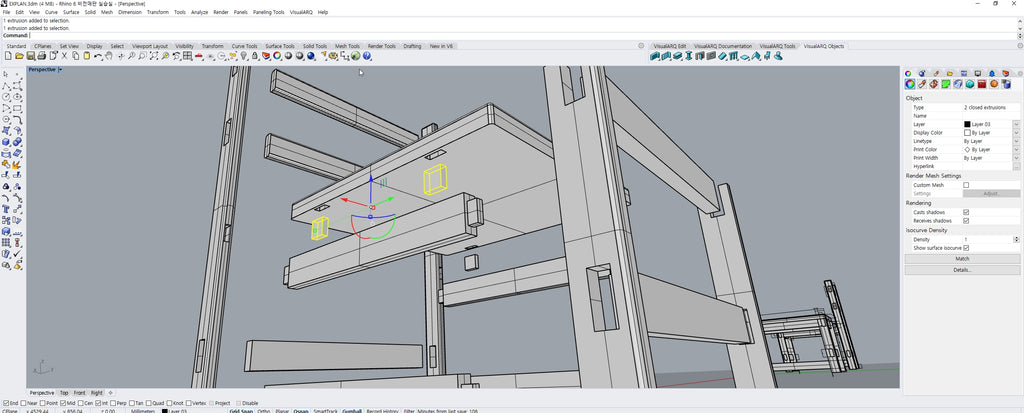Click the Open file folder icon
Viewport: 1024px width, 413px height.
pyautogui.click(x=18, y=56)
